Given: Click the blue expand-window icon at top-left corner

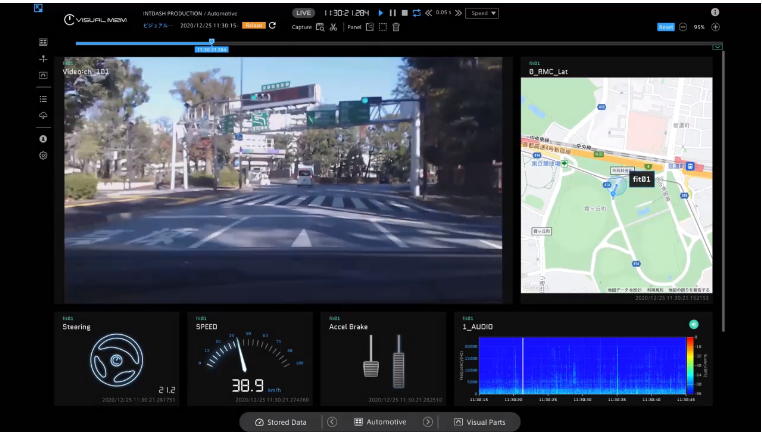Looking at the screenshot, I should pos(38,8).
